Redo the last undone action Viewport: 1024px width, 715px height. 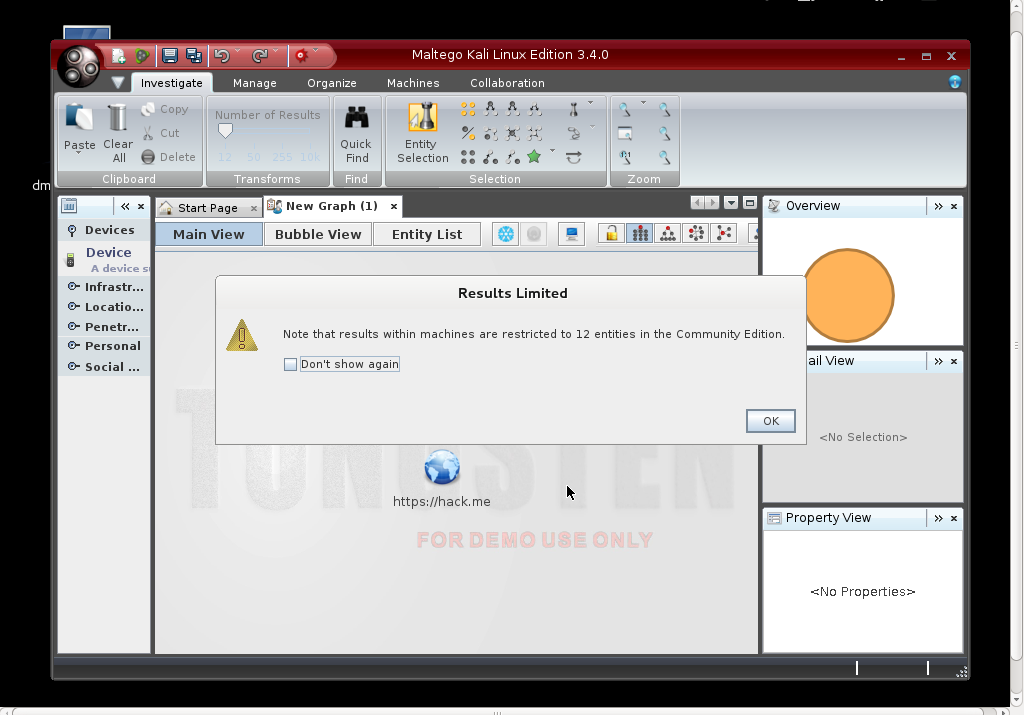point(260,56)
